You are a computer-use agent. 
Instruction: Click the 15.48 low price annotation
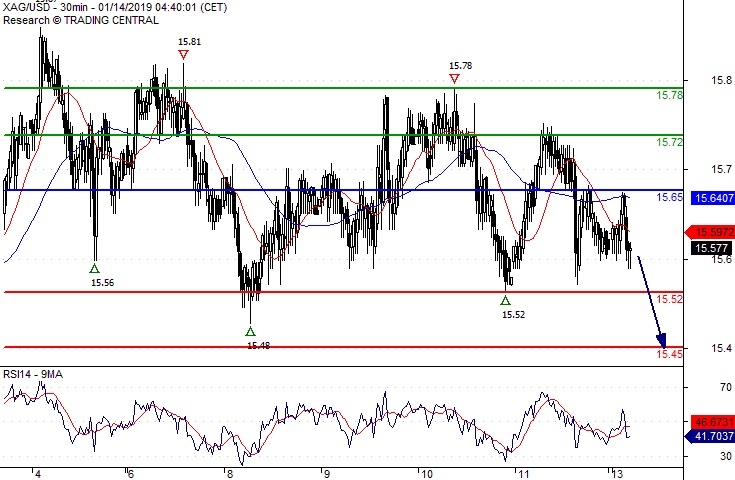[258, 345]
